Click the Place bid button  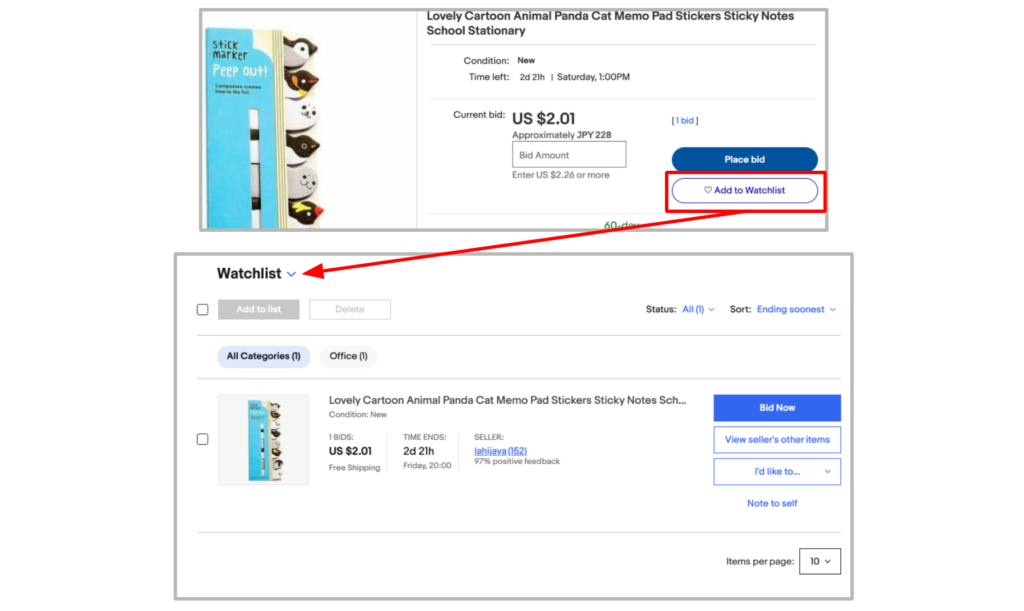(744, 159)
